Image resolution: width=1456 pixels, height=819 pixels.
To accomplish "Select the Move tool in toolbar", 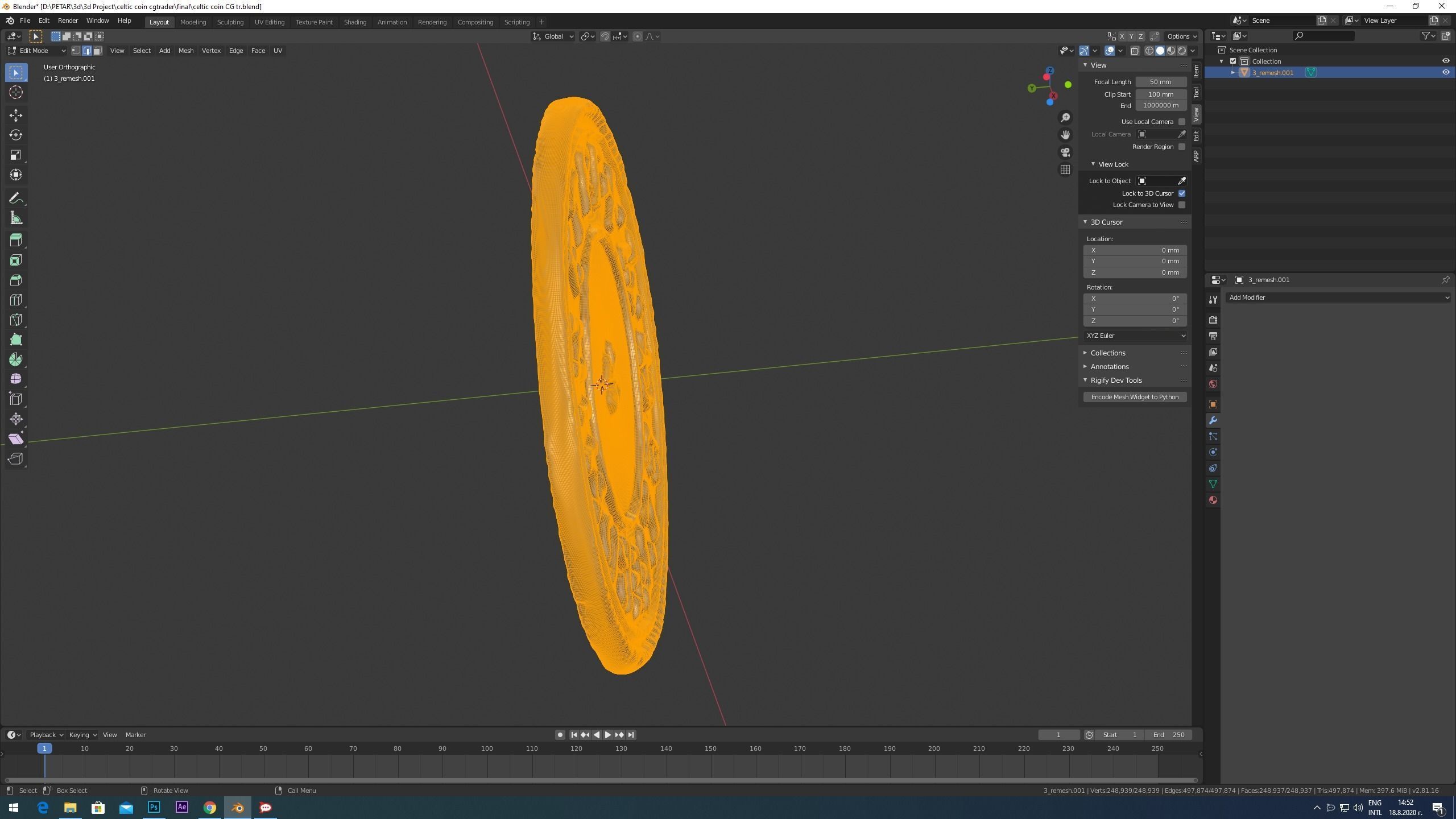I will coord(15,115).
